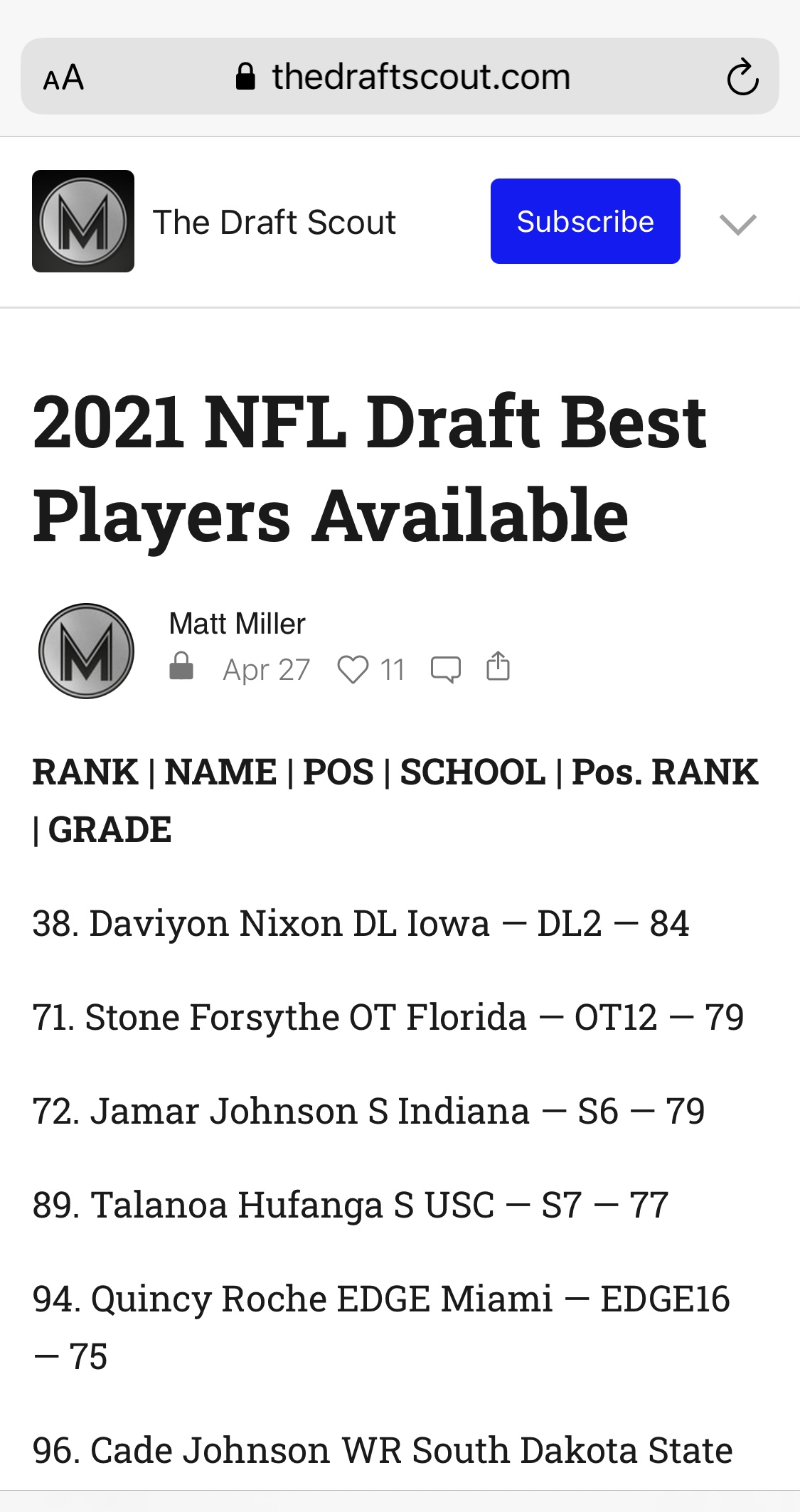Tap the Apr 27 post date

(x=266, y=670)
